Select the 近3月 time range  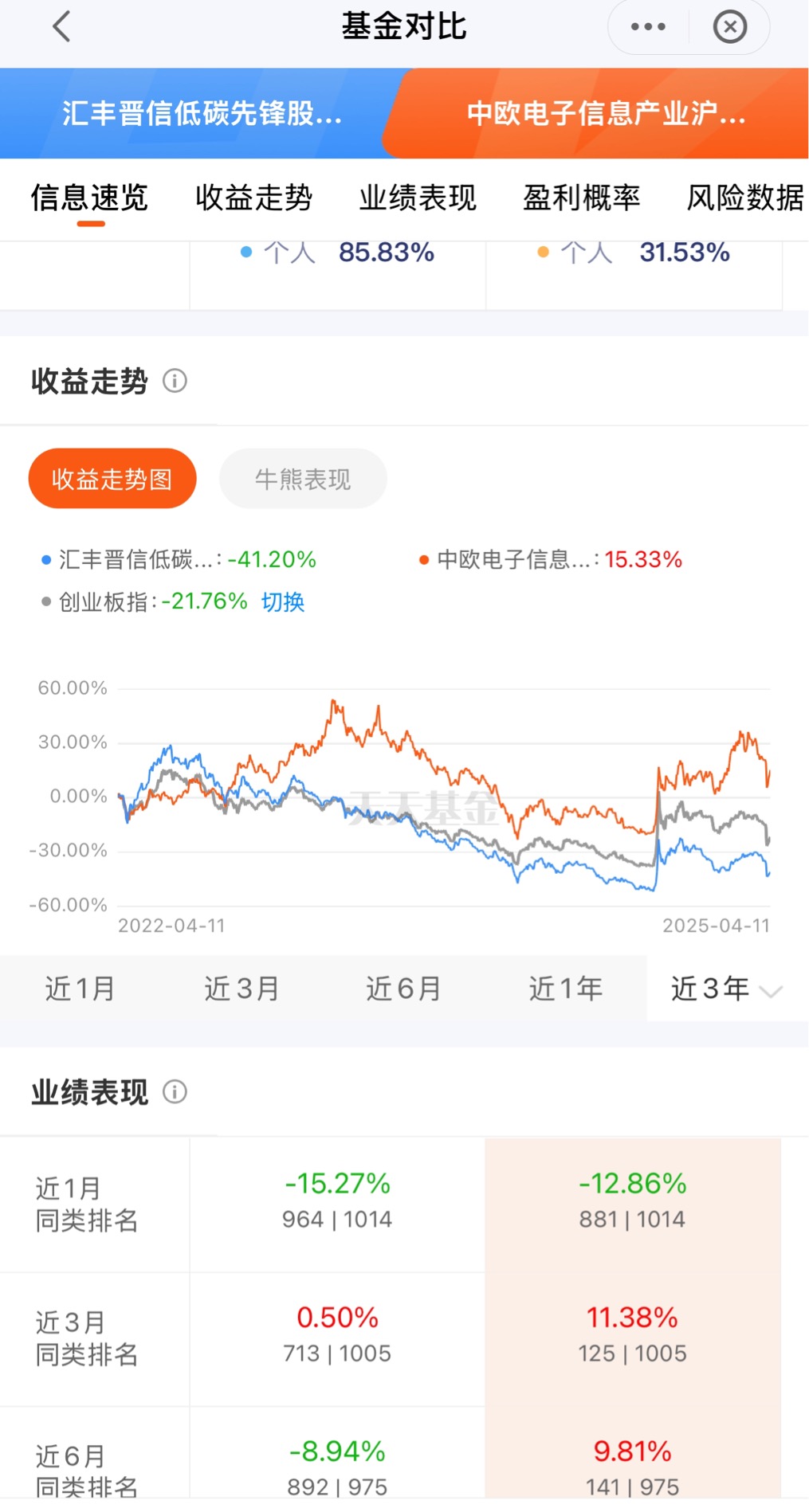242,989
